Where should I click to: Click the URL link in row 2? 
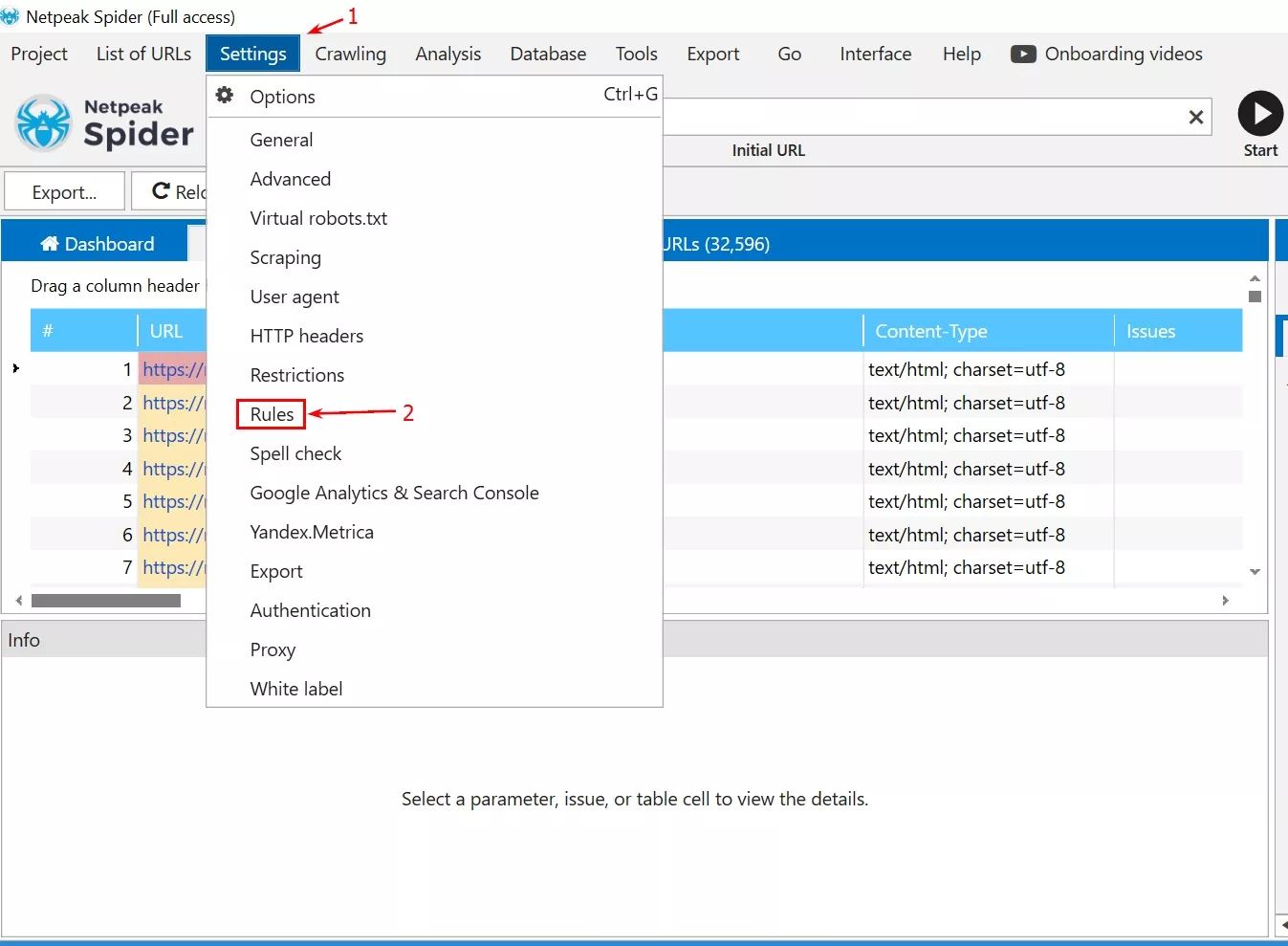pyautogui.click(x=173, y=403)
